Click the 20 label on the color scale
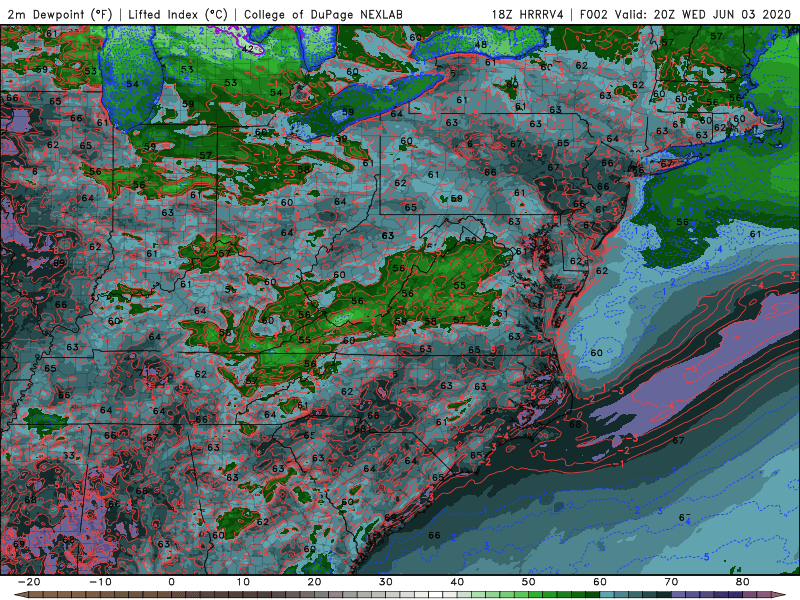This screenshot has width=800, height=600. pos(314,582)
